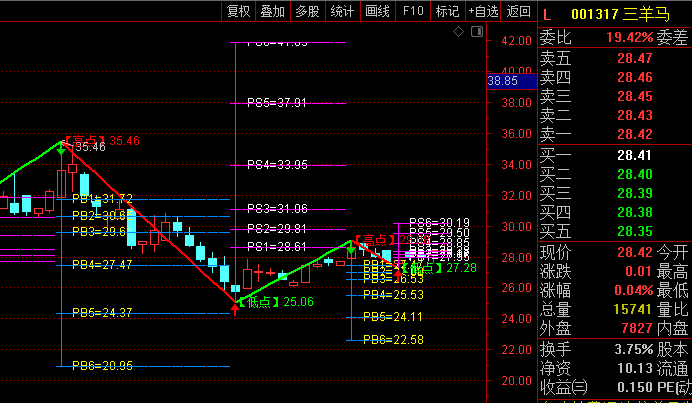Toggle the panel layout icon beside diamond
The height and width of the screenshot is (403, 692).
point(477,32)
